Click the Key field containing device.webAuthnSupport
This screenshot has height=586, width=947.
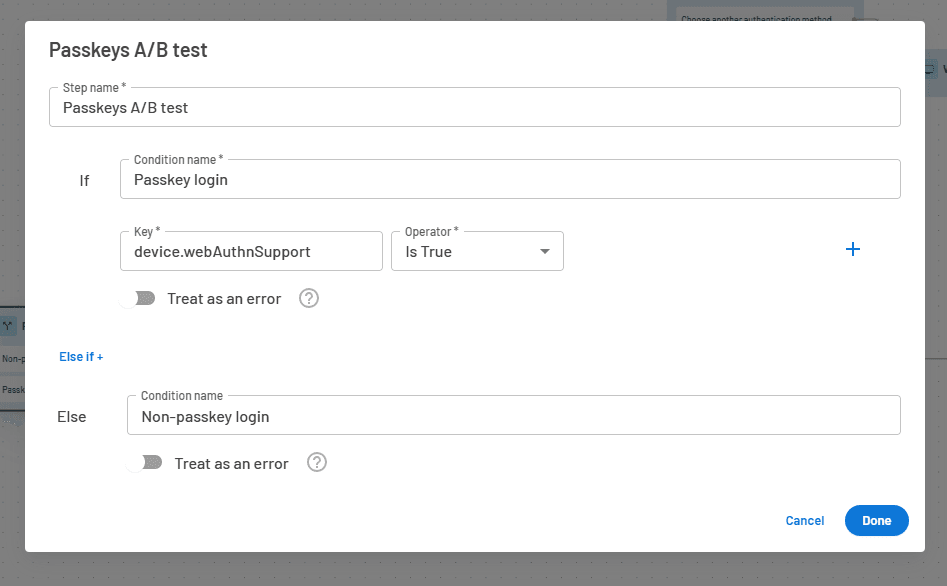coord(251,250)
